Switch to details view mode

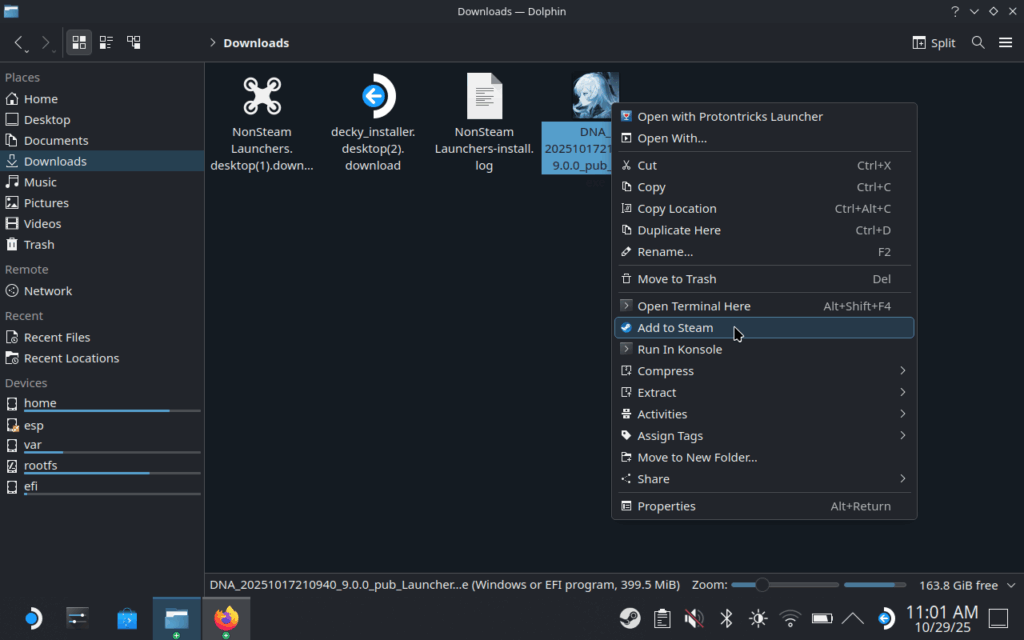134,42
